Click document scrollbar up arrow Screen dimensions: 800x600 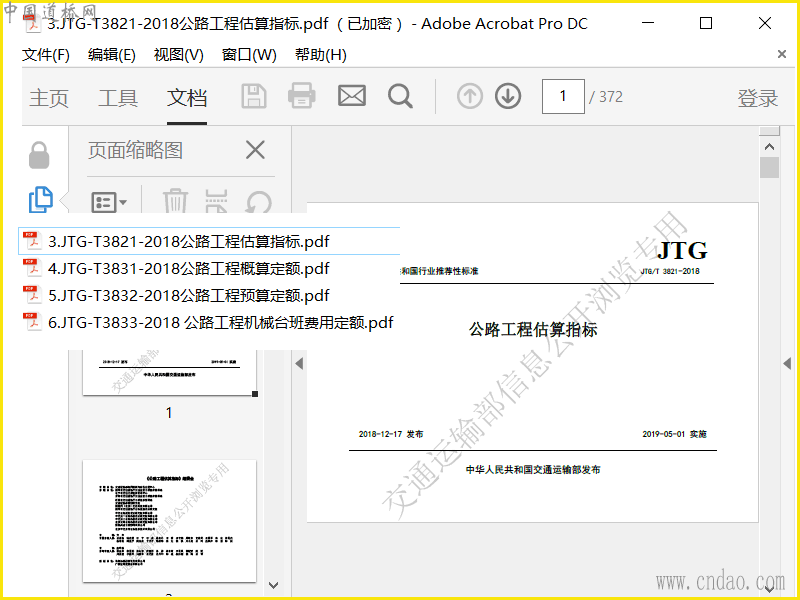[769, 147]
